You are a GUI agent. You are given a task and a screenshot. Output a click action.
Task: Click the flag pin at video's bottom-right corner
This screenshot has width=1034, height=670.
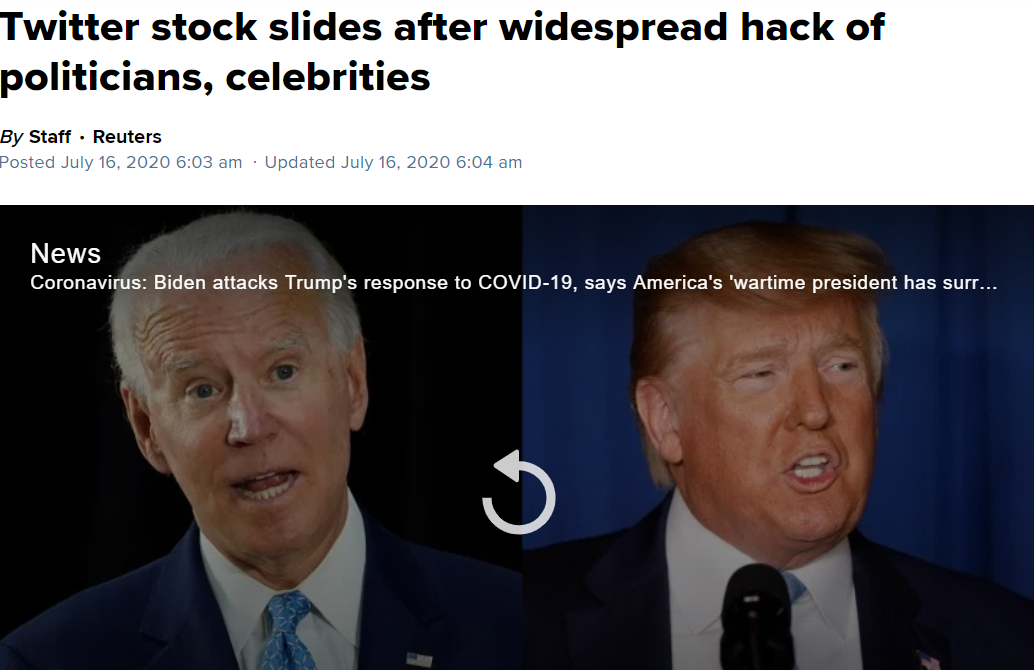[x=927, y=659]
